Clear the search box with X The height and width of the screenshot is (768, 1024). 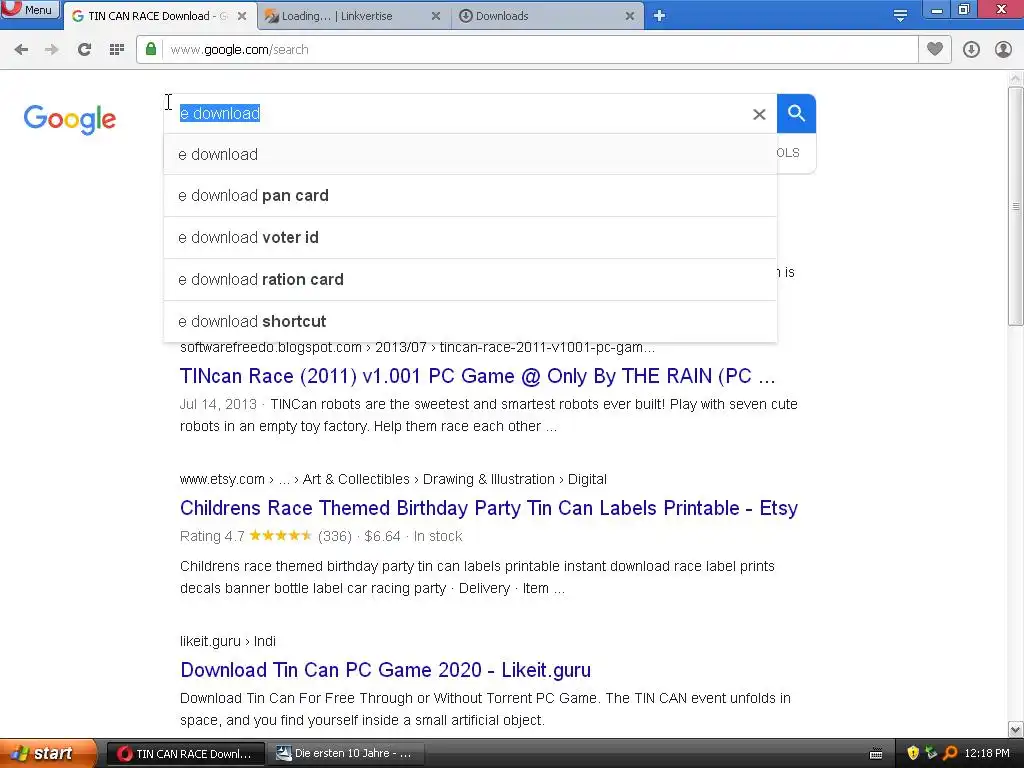click(x=759, y=114)
